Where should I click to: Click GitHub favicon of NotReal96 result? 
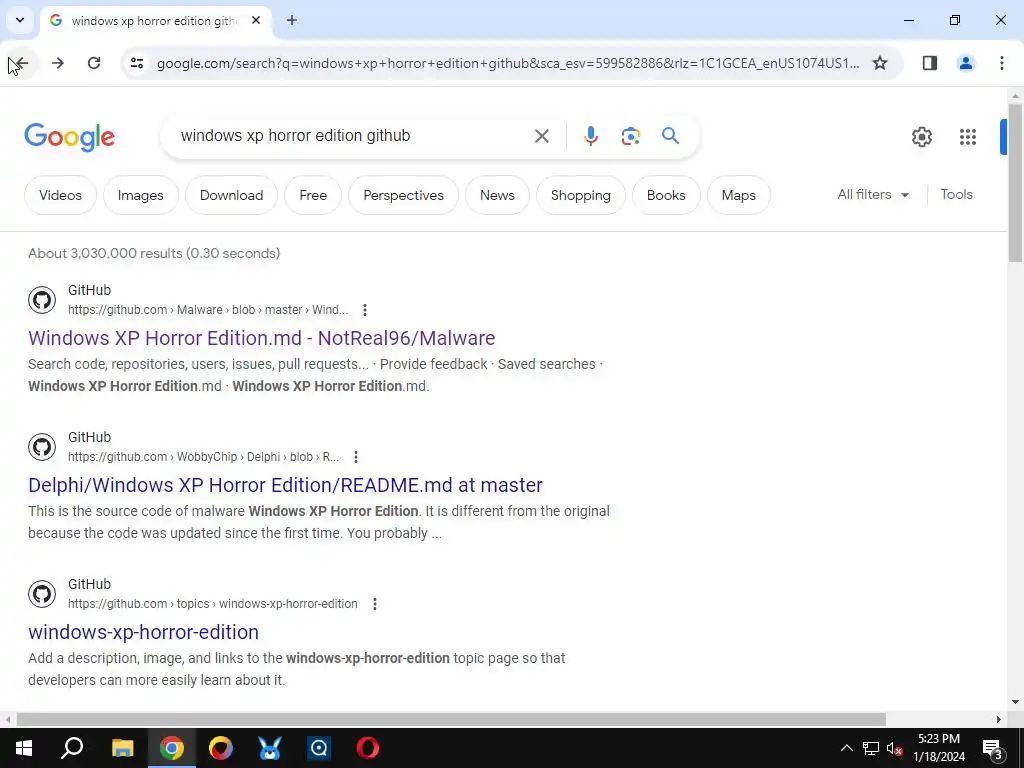(x=42, y=300)
